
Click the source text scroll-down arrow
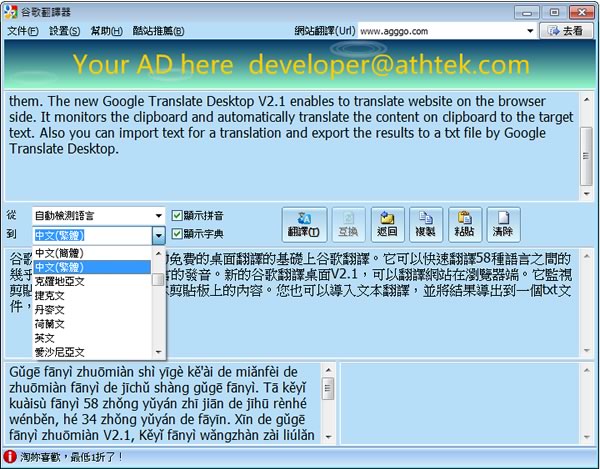[x=586, y=194]
